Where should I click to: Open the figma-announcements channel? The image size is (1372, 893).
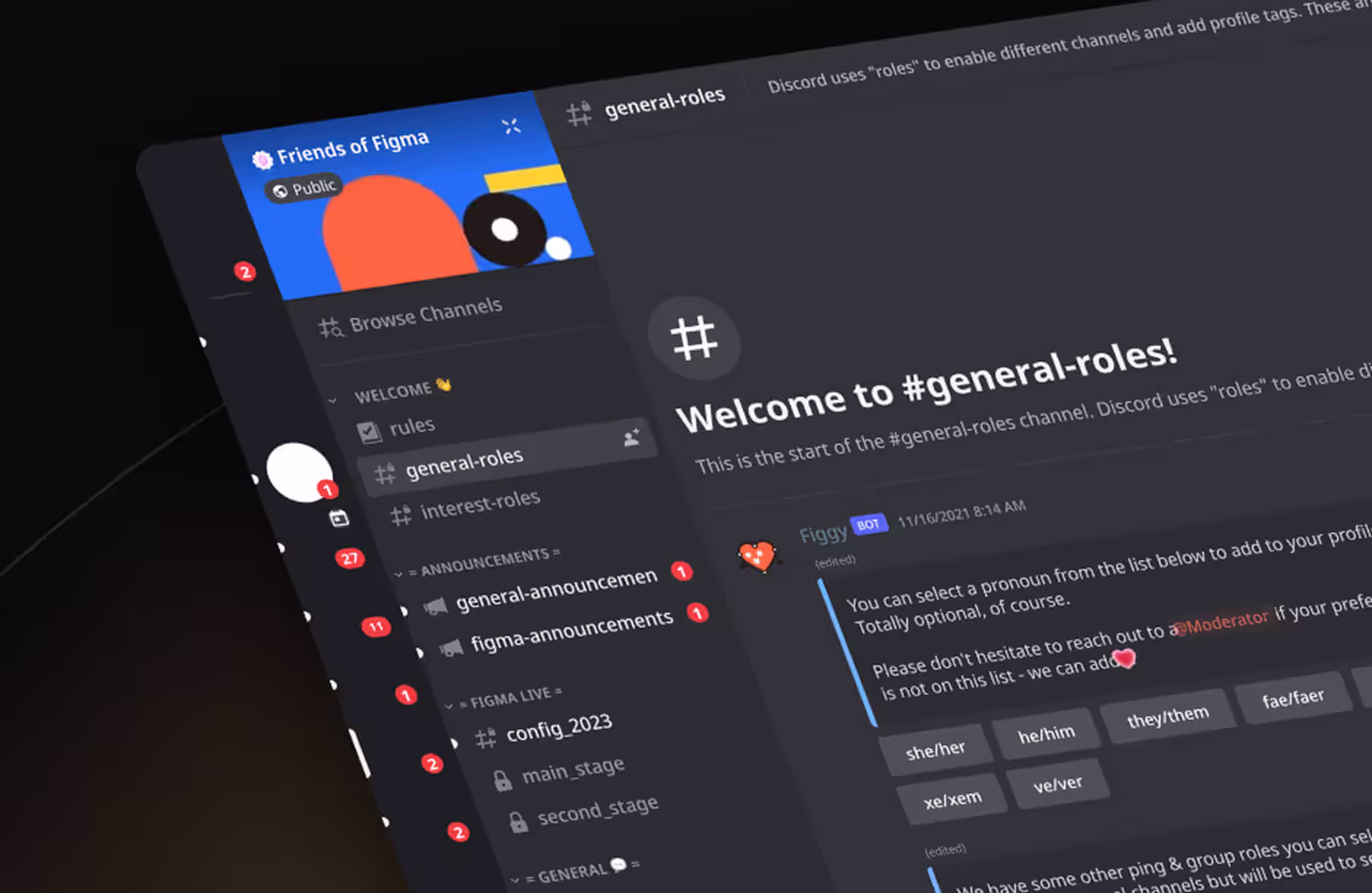(571, 630)
